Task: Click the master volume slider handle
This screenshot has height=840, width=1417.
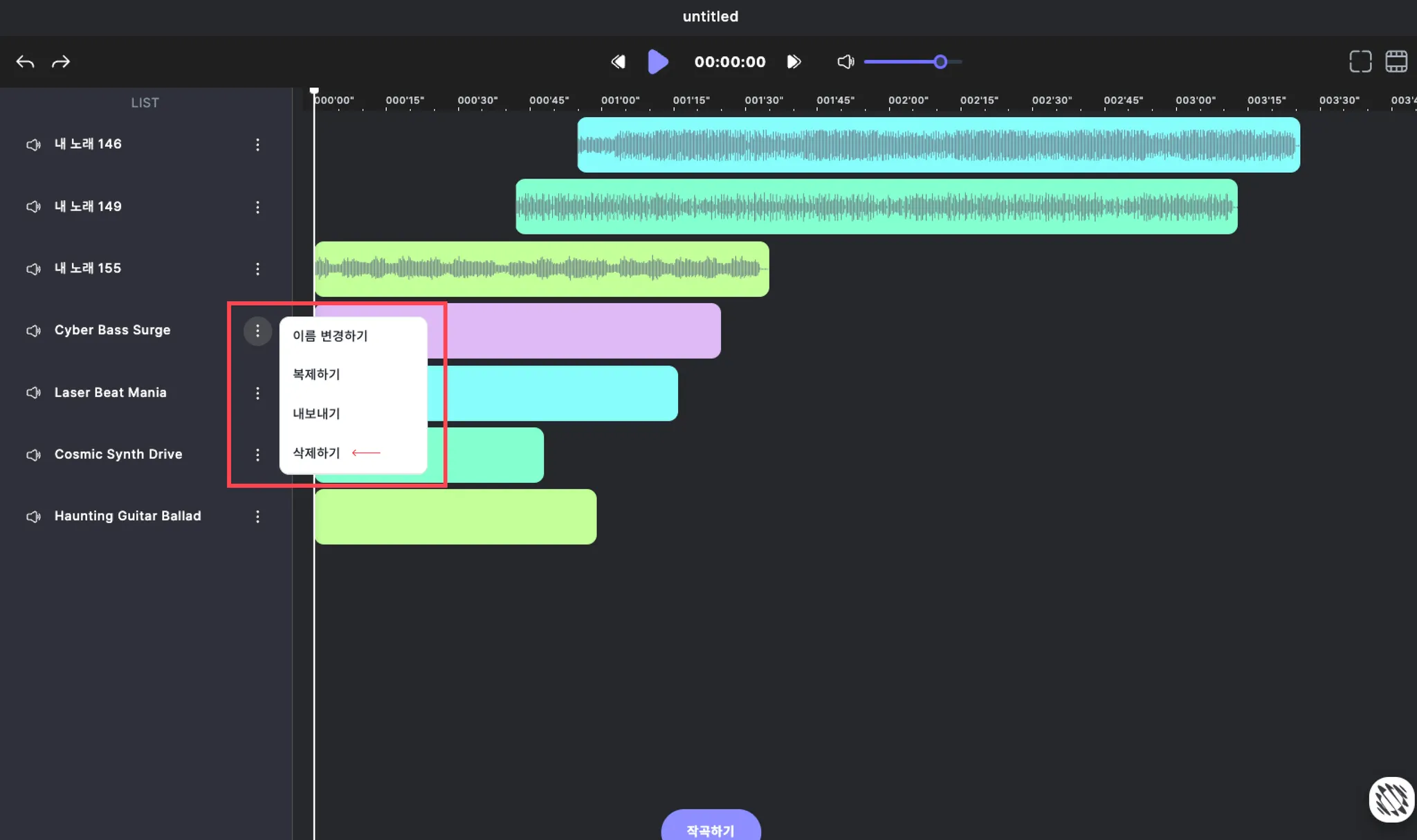Action: 940,62
